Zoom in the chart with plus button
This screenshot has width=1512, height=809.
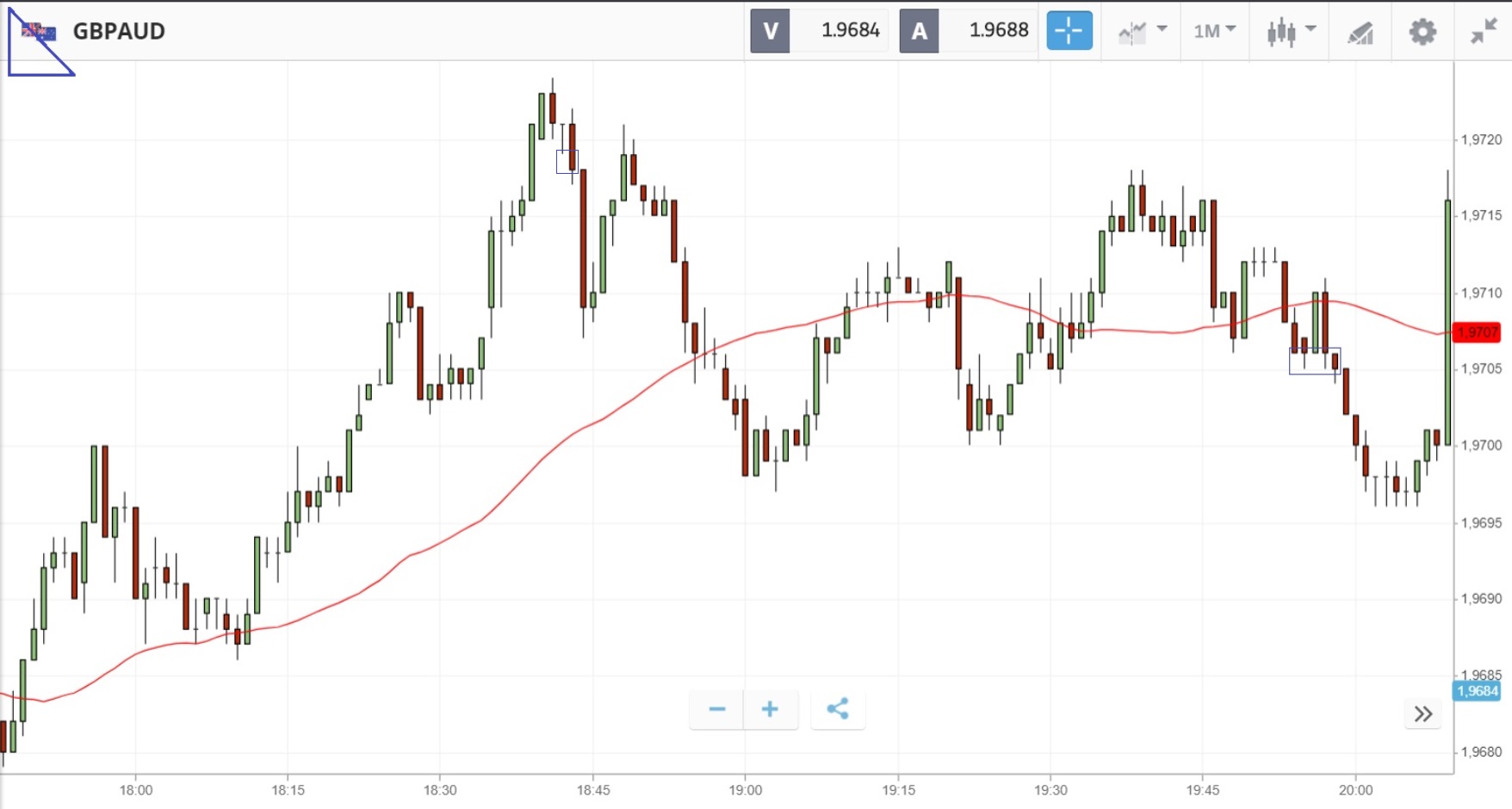coord(770,709)
